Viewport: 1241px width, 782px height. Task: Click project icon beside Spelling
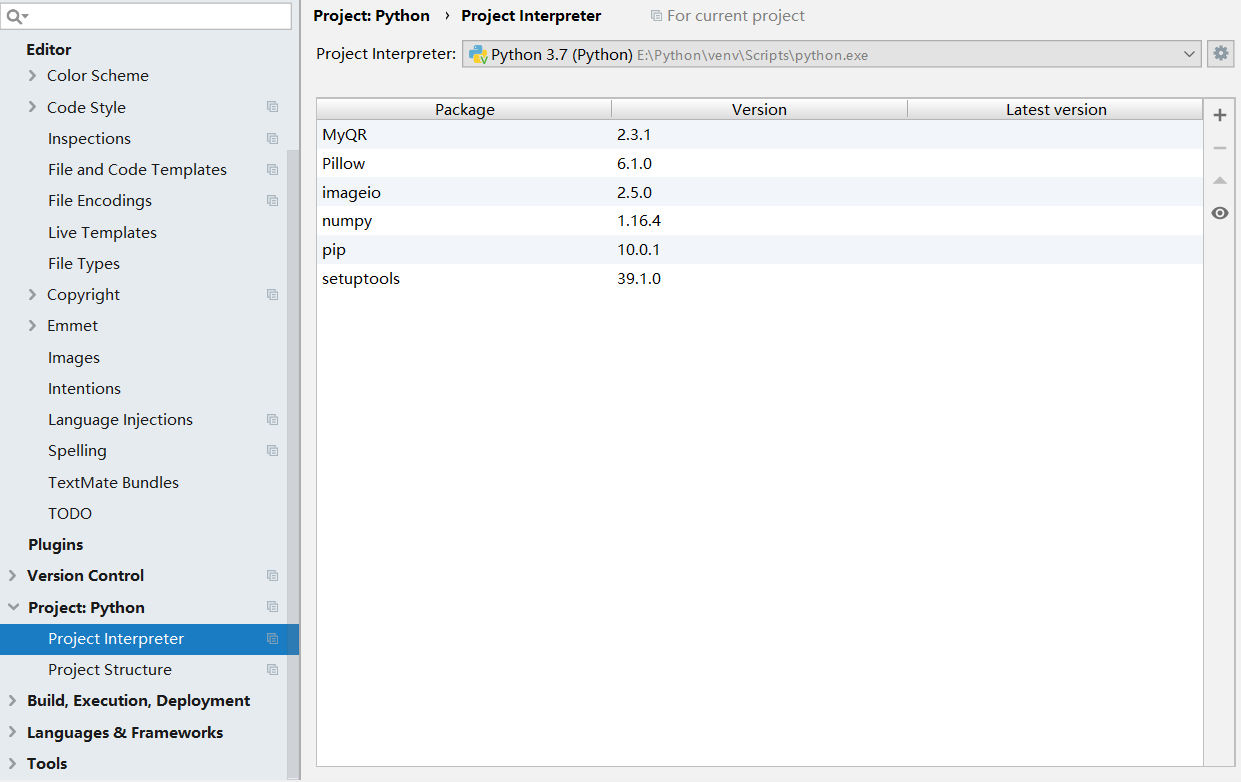(x=272, y=450)
